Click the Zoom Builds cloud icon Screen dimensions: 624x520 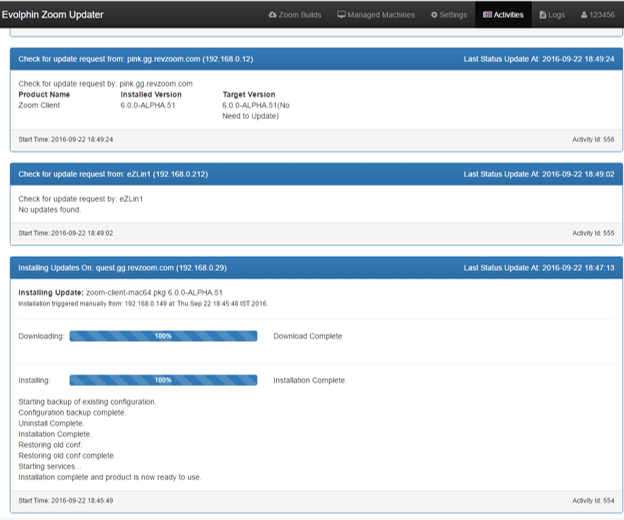click(273, 15)
